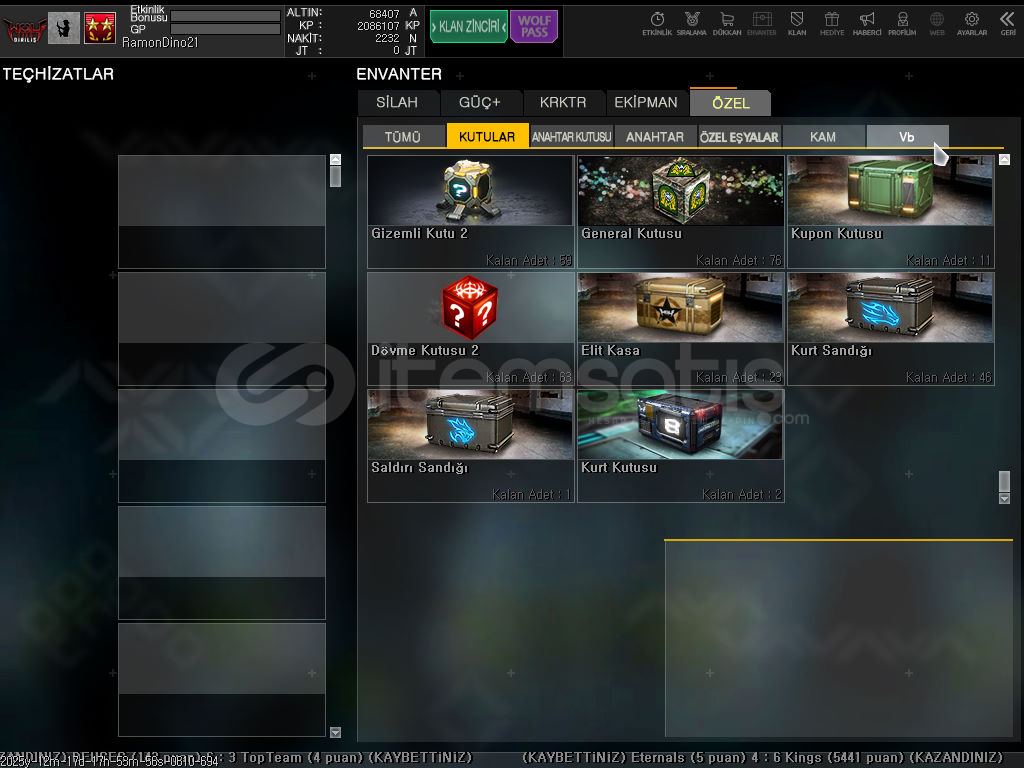Go back with the Geri arrows
The height and width of the screenshot is (768, 1024).
point(1007,23)
